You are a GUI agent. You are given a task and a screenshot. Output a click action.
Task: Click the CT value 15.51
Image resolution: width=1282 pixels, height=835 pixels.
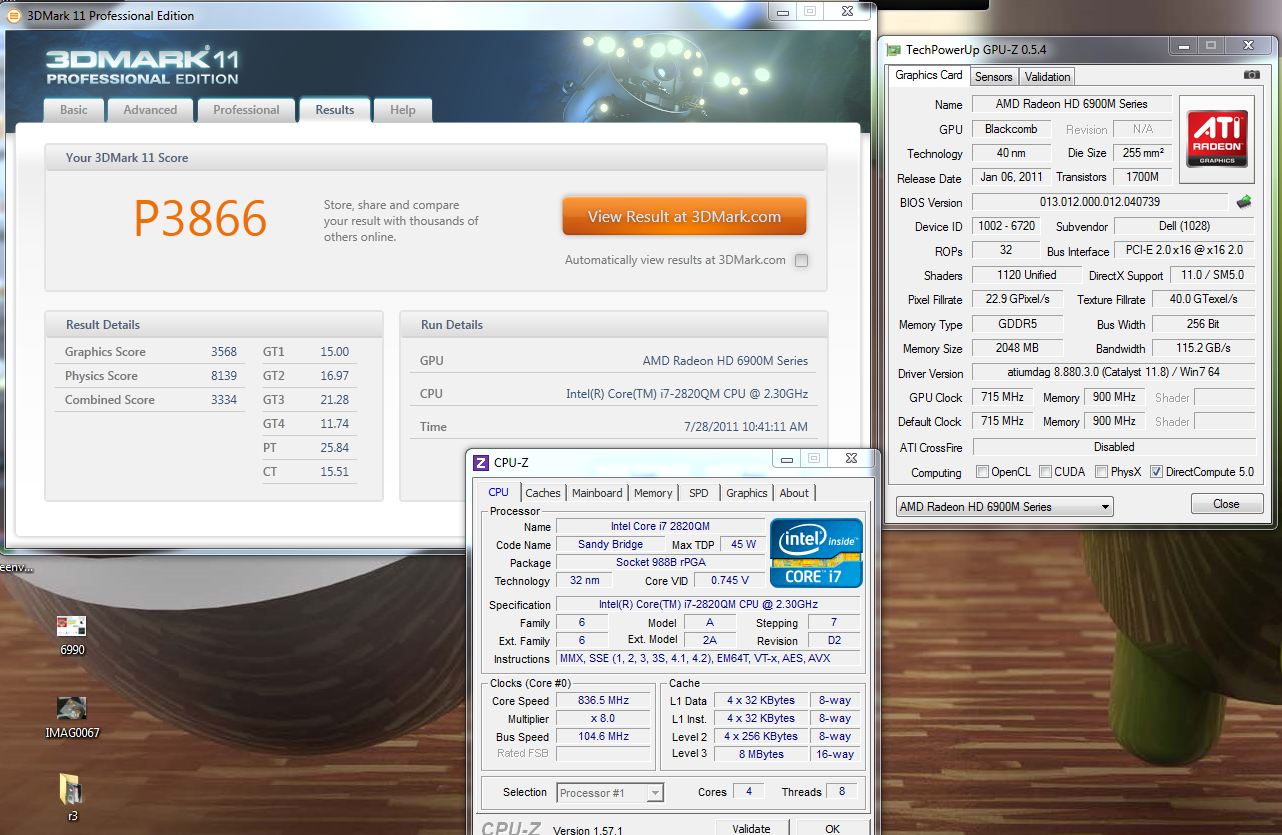pos(335,472)
